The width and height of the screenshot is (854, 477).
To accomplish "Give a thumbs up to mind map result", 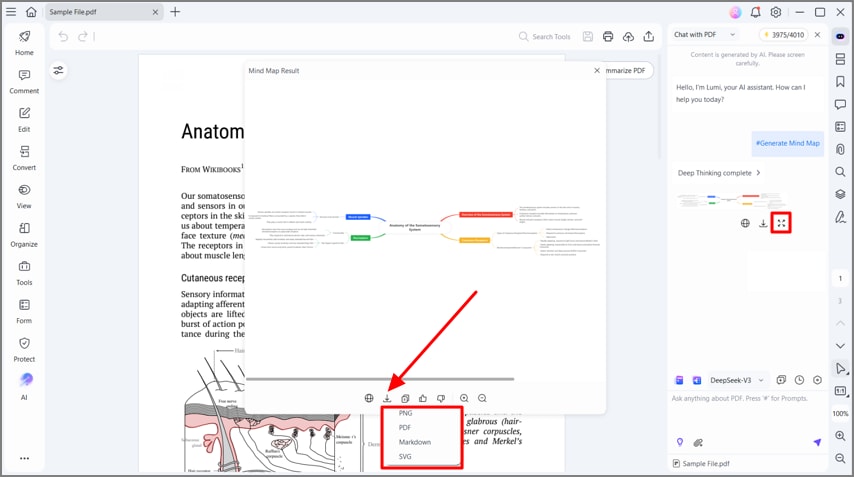I will tap(423, 398).
